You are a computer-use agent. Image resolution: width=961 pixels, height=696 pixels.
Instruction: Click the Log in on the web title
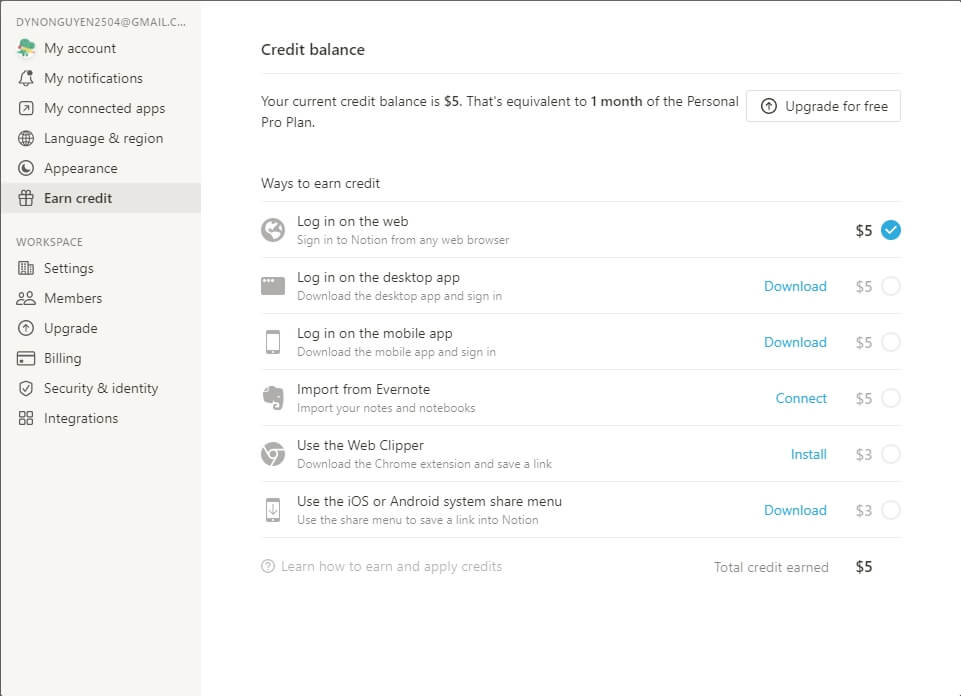click(352, 221)
